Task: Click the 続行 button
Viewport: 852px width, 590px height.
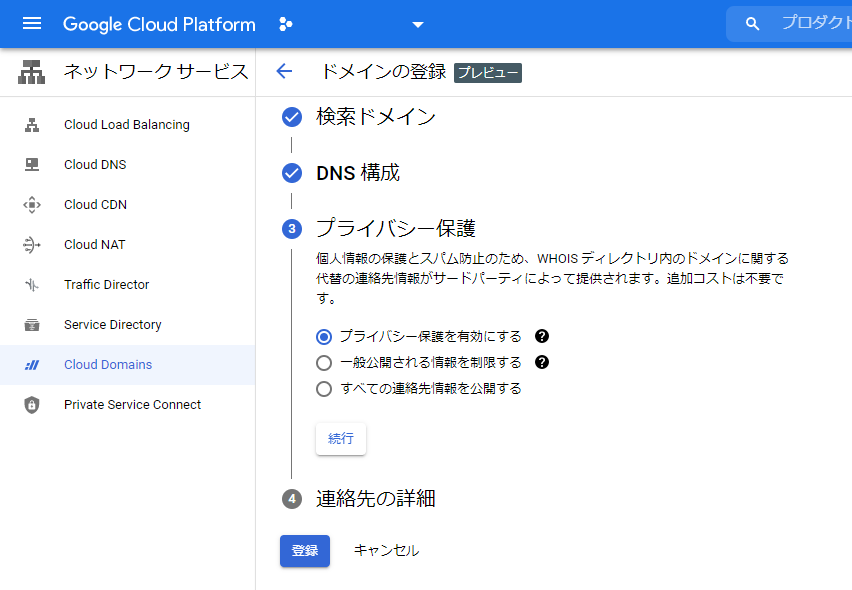Action: coord(341,439)
